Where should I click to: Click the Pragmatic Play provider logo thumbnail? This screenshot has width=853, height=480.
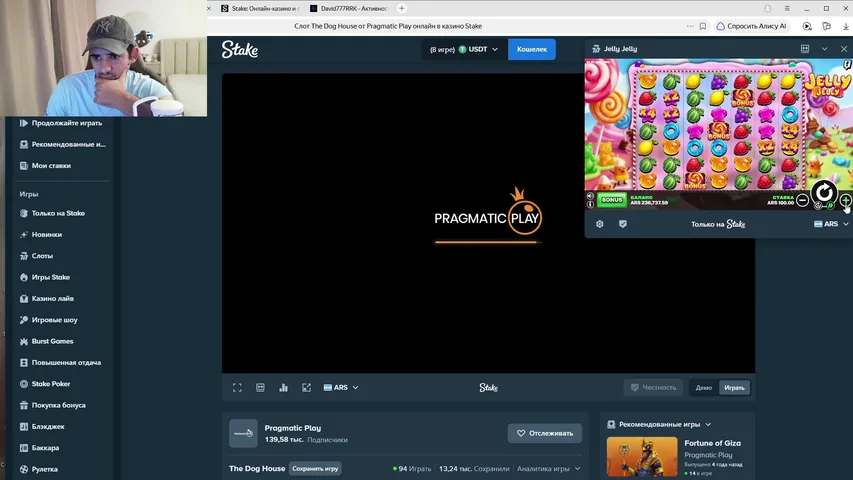coord(243,433)
